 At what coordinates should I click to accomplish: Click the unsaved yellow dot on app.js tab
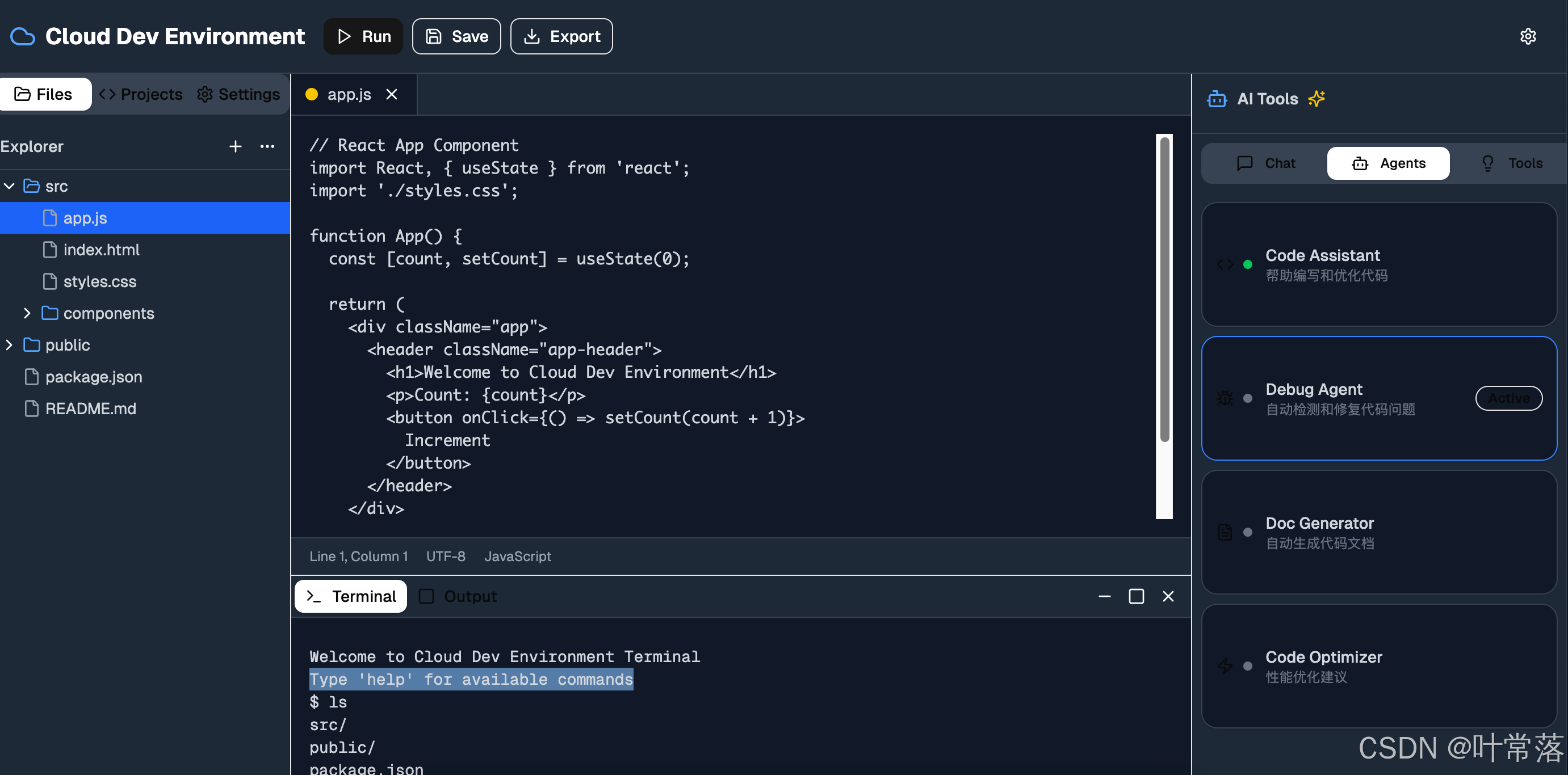pyautogui.click(x=312, y=94)
